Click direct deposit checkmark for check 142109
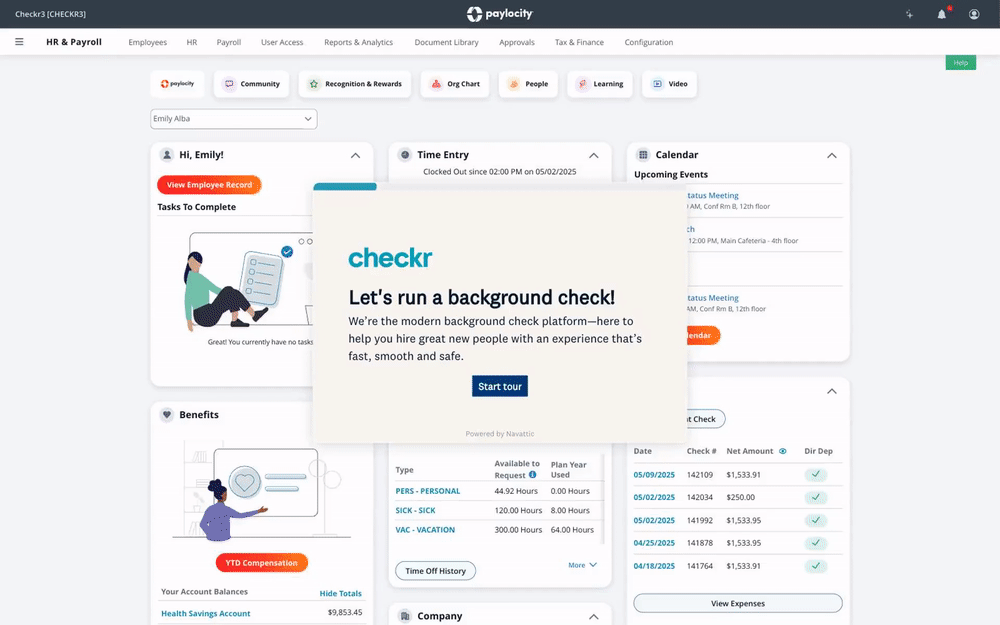Image resolution: width=1000 pixels, height=625 pixels. tap(816, 474)
